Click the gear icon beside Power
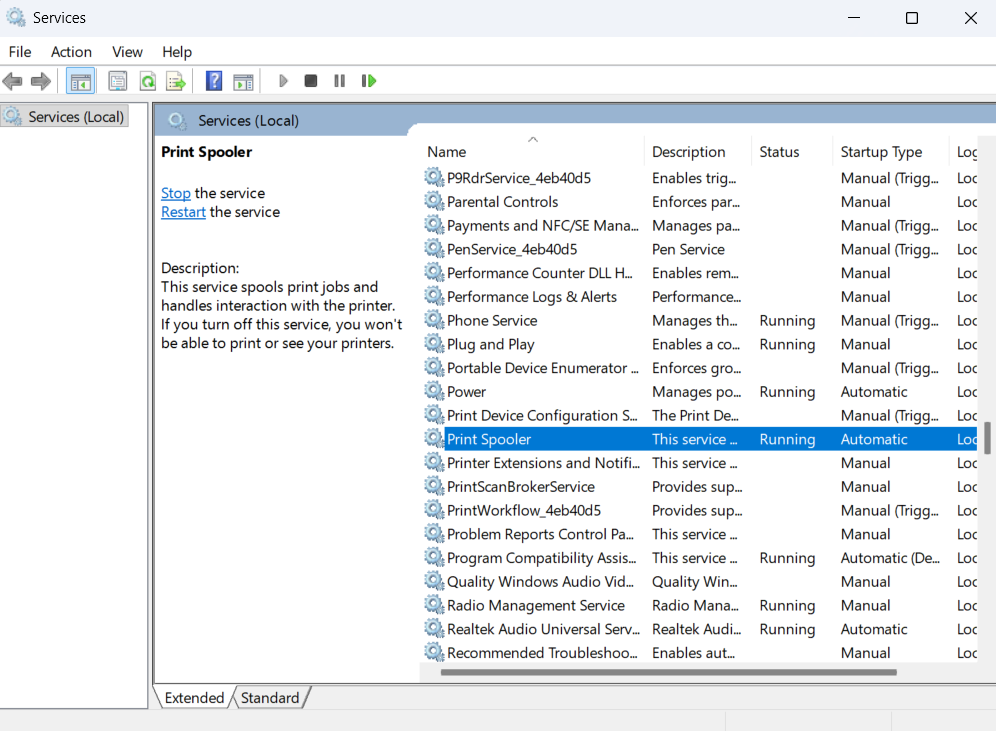The width and height of the screenshot is (996, 731). 434,391
